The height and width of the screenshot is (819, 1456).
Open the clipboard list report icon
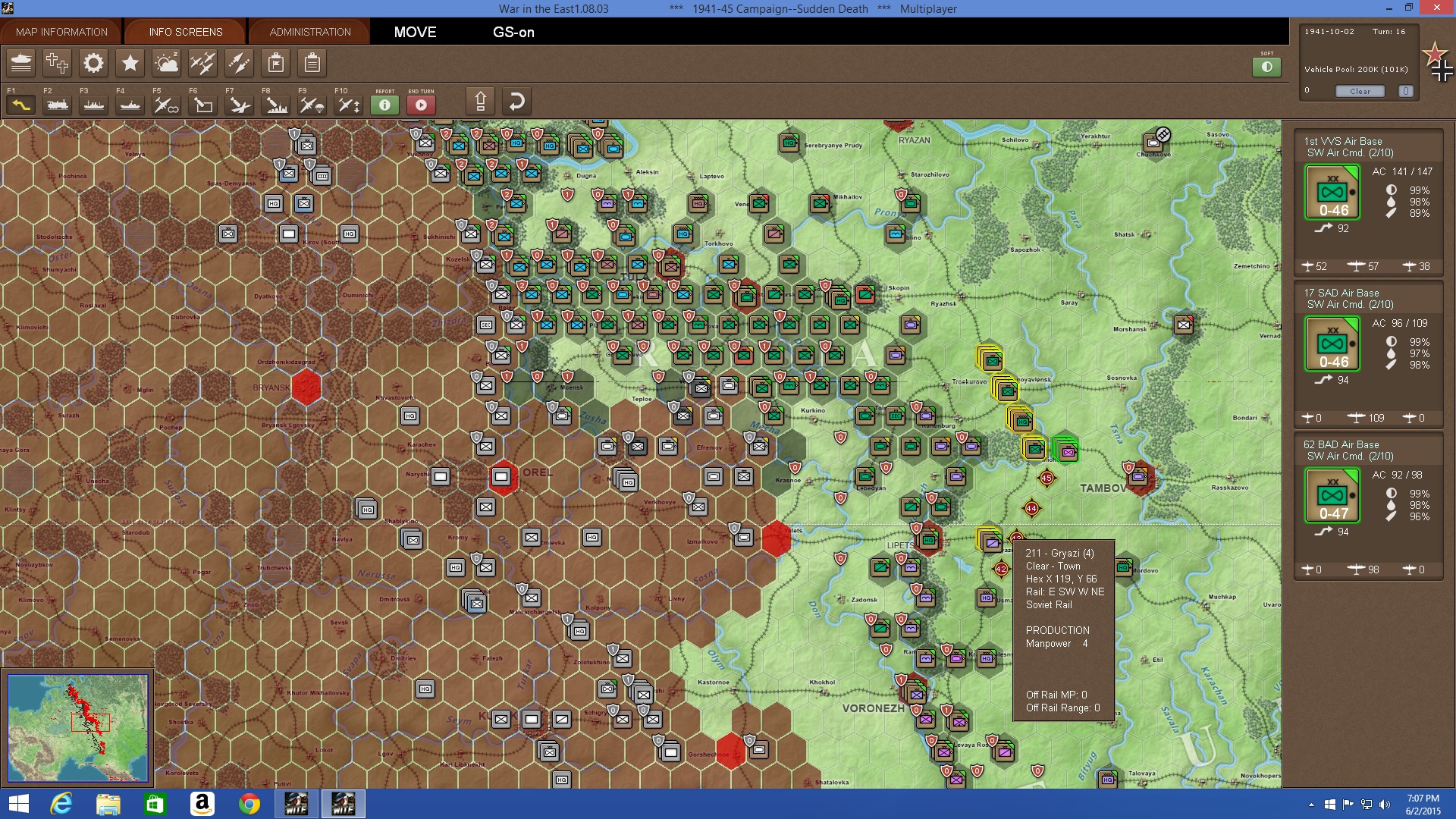tap(312, 63)
